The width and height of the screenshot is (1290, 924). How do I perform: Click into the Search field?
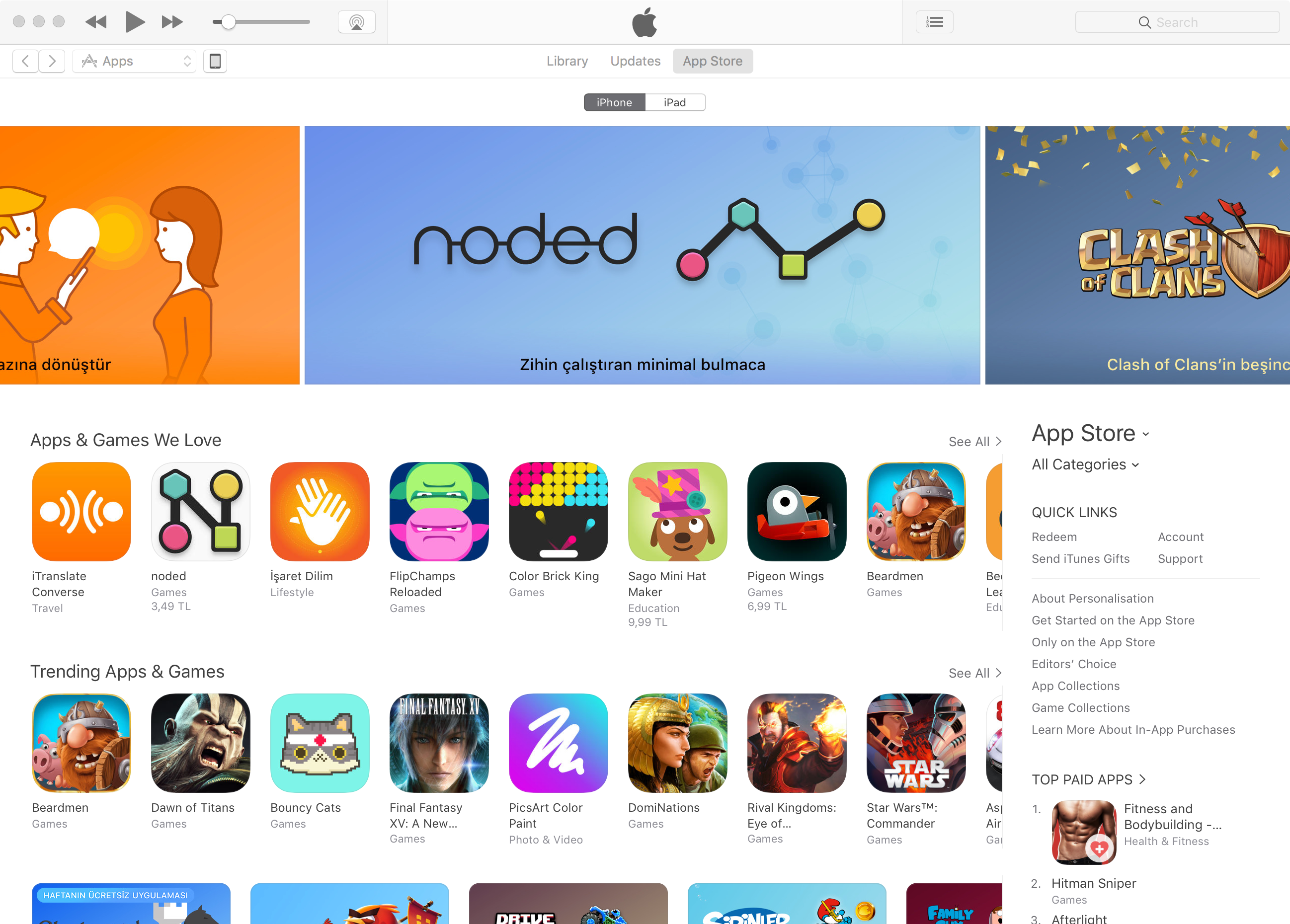[1177, 22]
